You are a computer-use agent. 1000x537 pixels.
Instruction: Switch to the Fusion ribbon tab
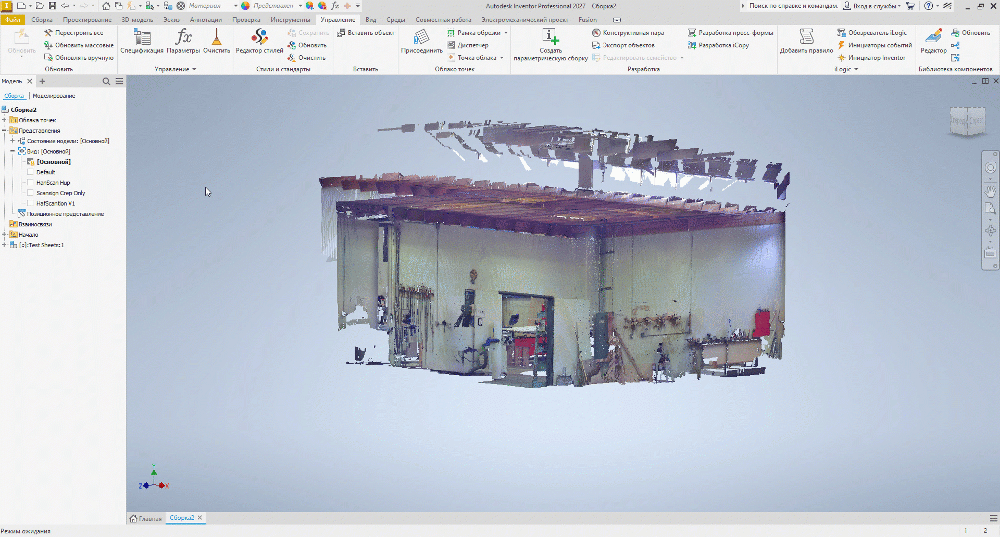[x=587, y=20]
